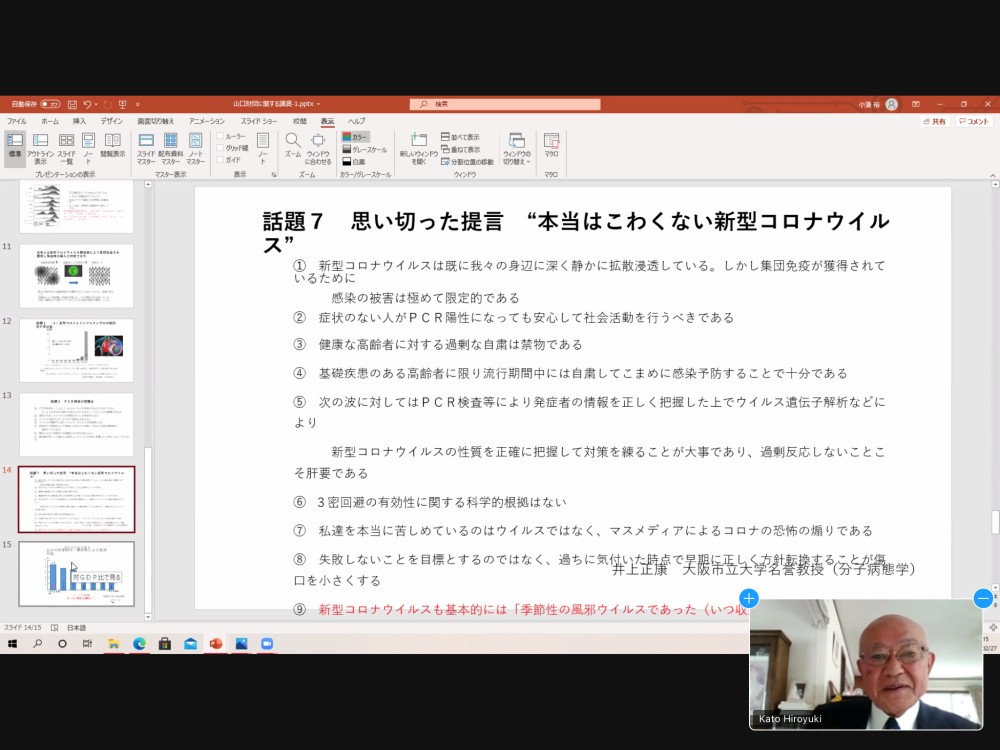This screenshot has width=1000, height=750.
Task: Enable the Ruler (ルーラー) checkbox
Action: [x=220, y=136]
